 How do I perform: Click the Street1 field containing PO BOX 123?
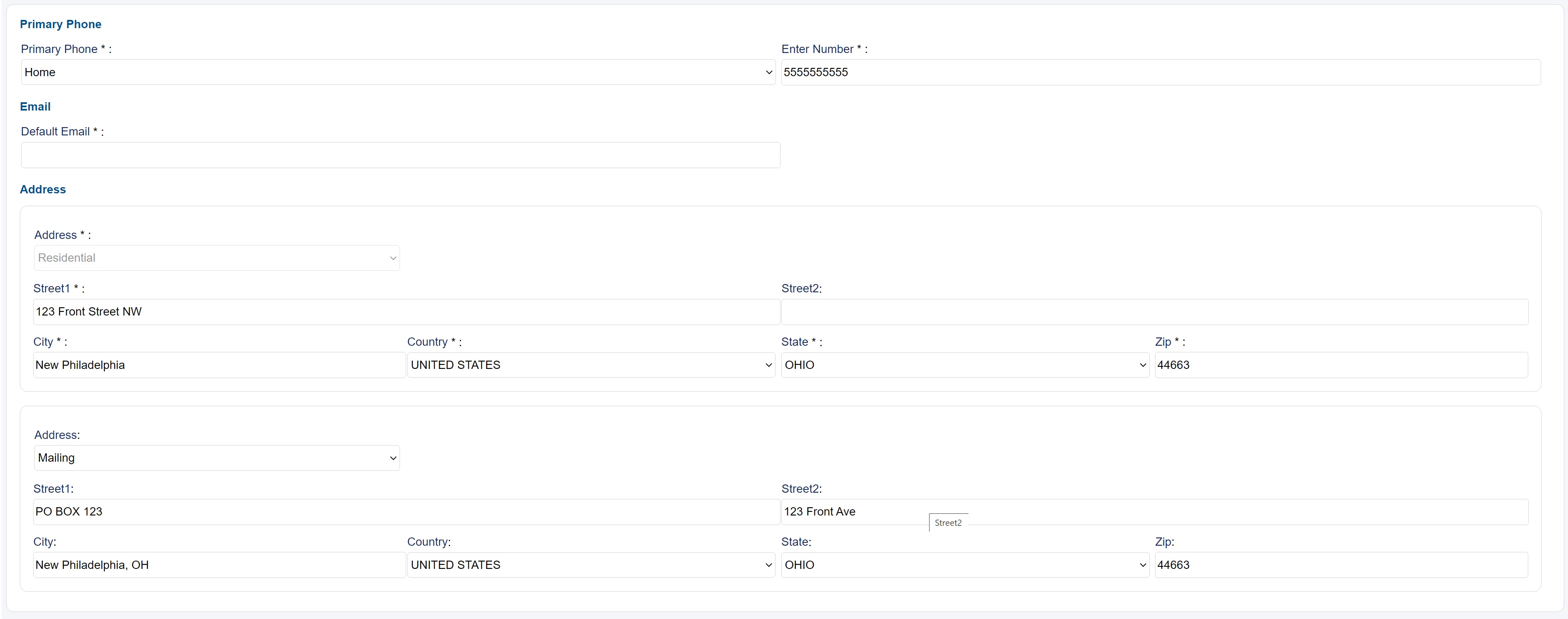[407, 512]
